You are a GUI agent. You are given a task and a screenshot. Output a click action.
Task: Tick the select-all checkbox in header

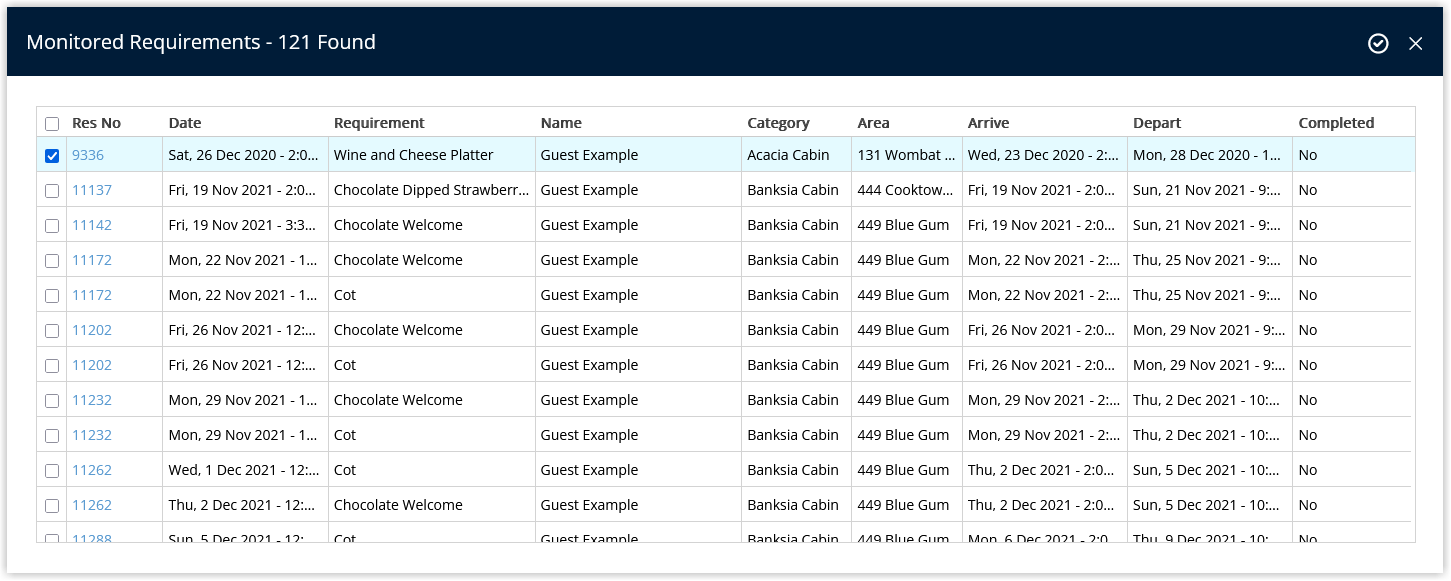52,124
